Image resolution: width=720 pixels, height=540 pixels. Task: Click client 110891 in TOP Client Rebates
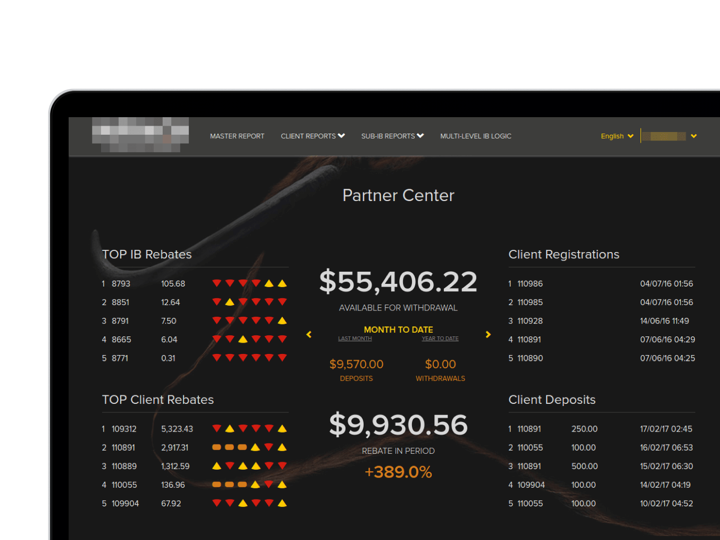tap(123, 448)
